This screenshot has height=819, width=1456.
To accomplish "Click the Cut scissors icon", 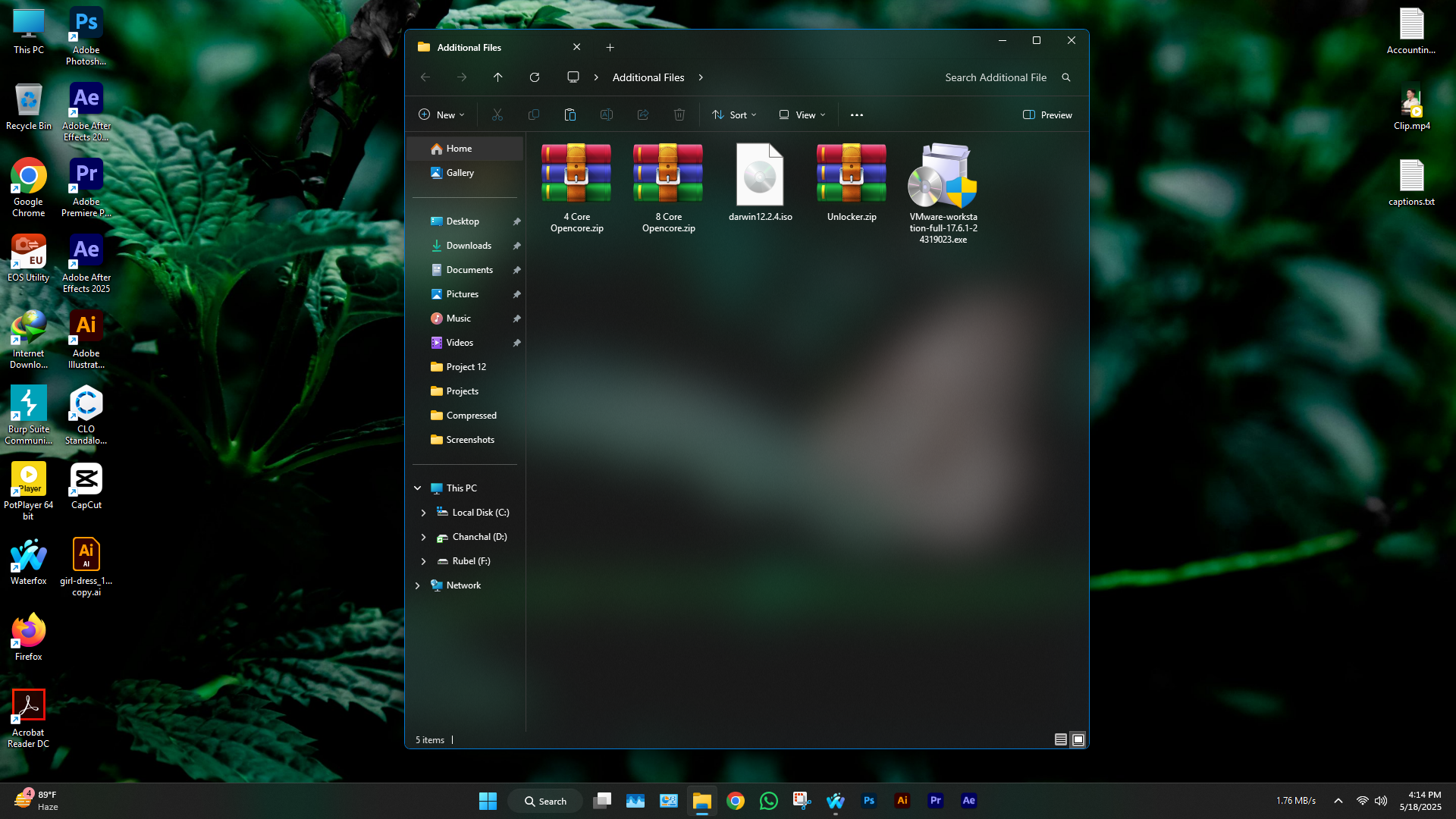I will point(497,115).
